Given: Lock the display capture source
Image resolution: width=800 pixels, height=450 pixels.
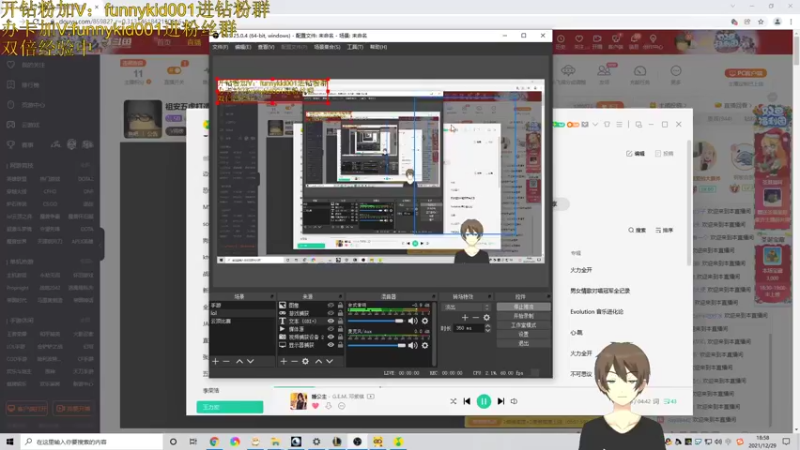Looking at the screenshot, I should click(x=340, y=345).
